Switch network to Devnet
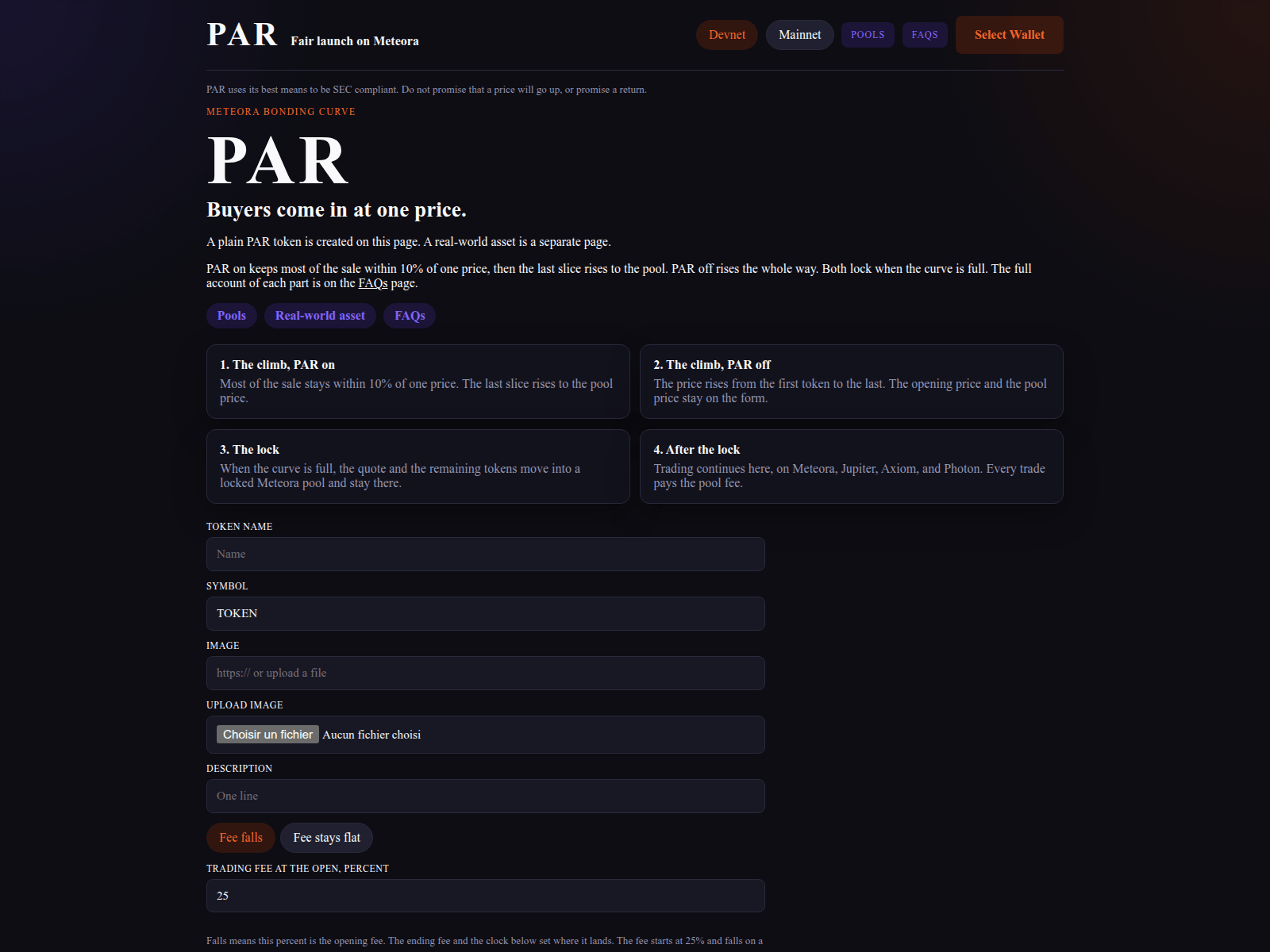The image size is (1270, 952). pos(727,35)
